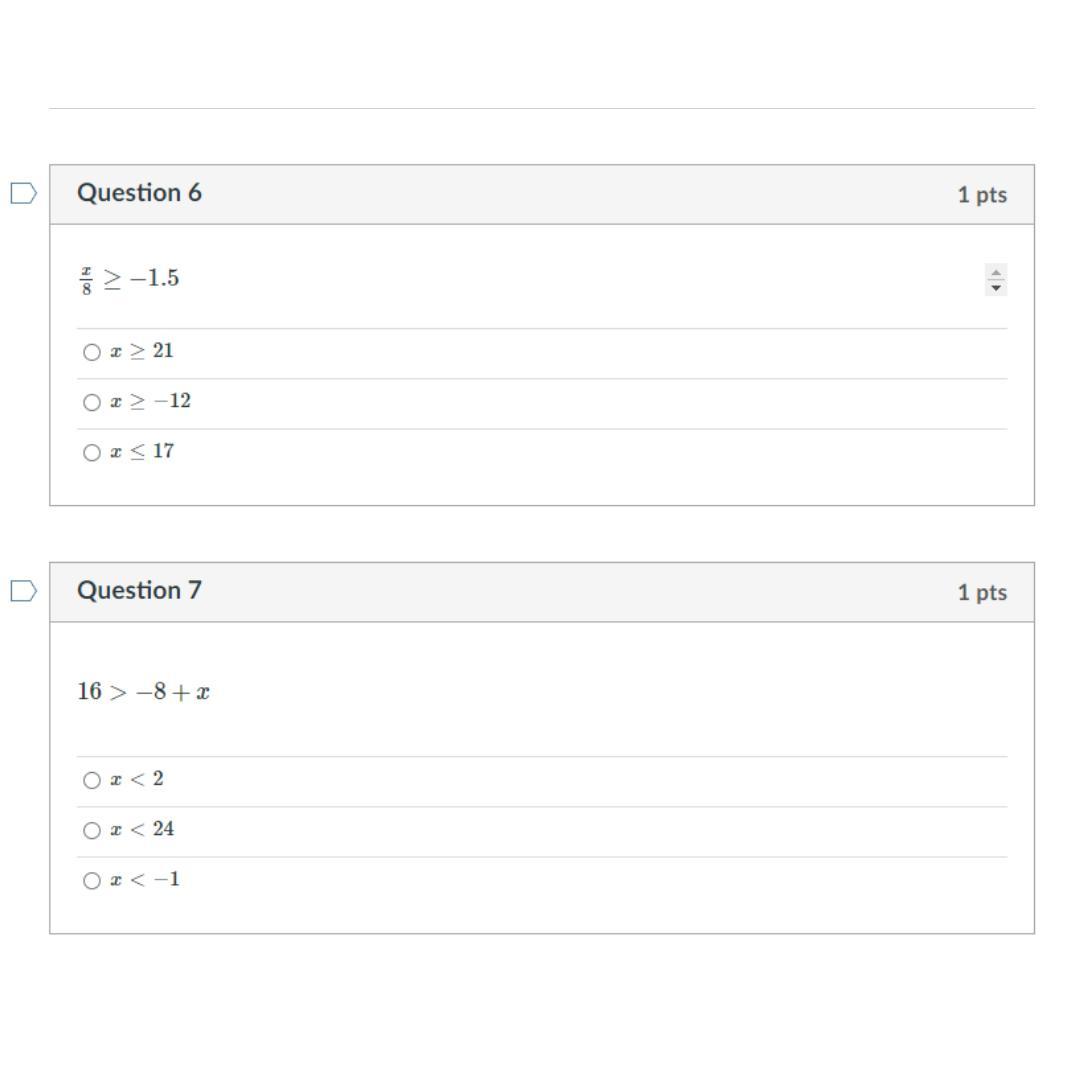Choose the x < 24 radio option
The image size is (1080, 1080).
(92, 831)
